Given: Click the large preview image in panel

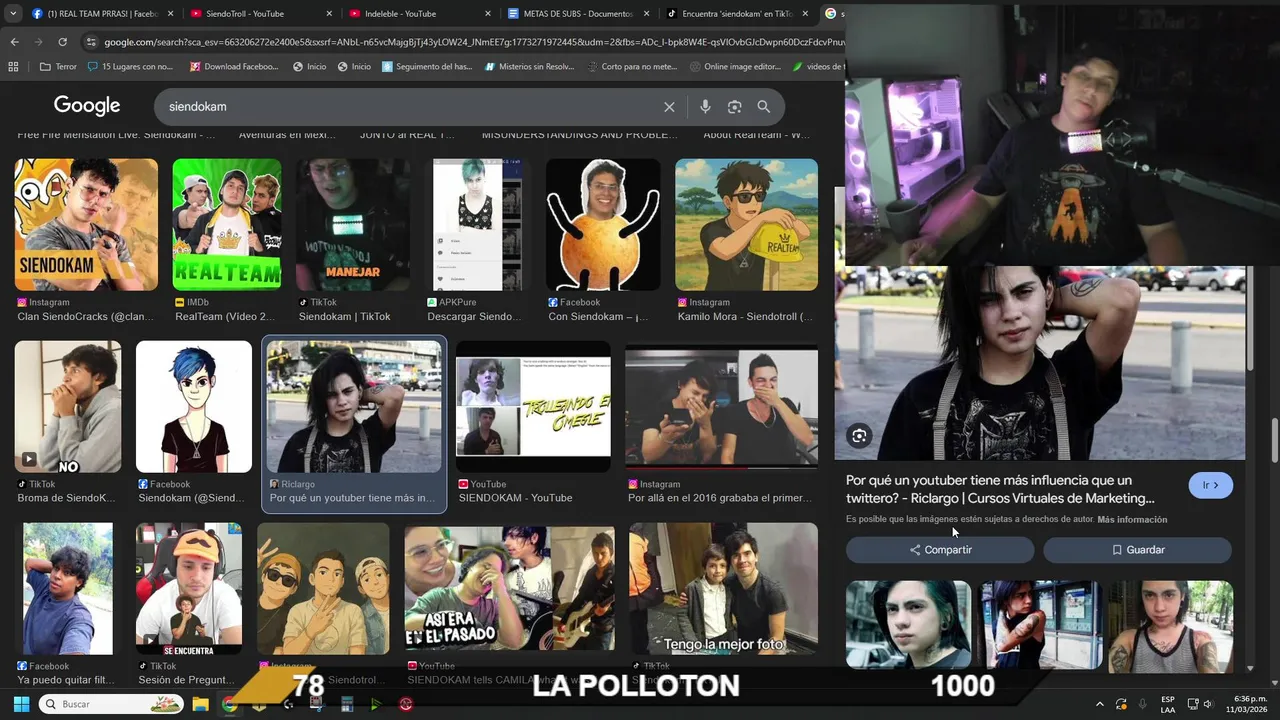Looking at the screenshot, I should 1040,362.
